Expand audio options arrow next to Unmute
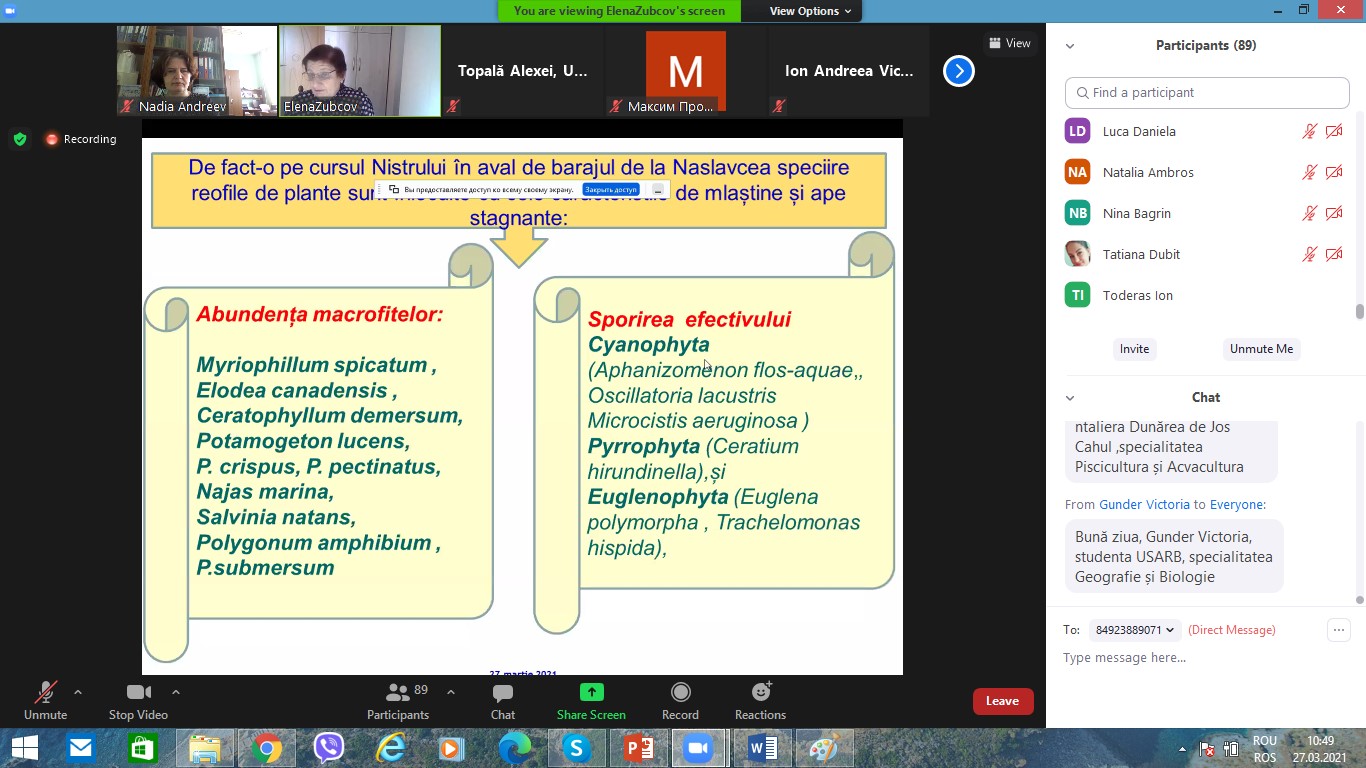 tap(78, 692)
